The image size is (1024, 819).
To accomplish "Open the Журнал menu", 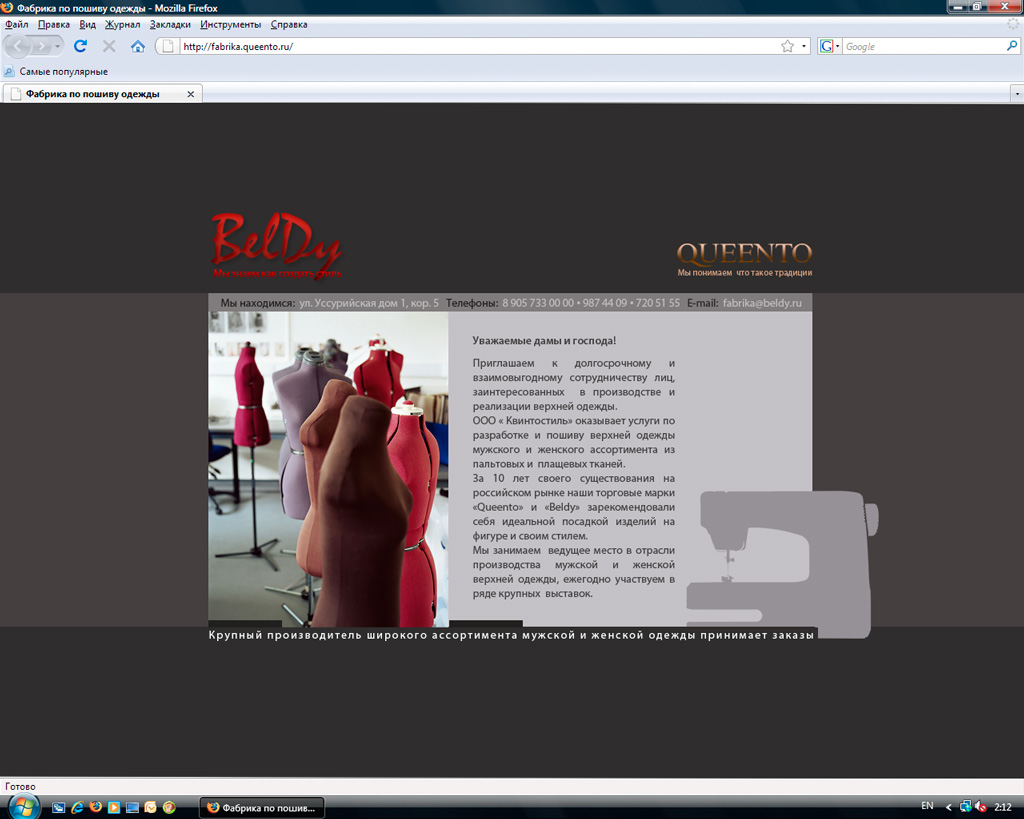I will coord(123,25).
